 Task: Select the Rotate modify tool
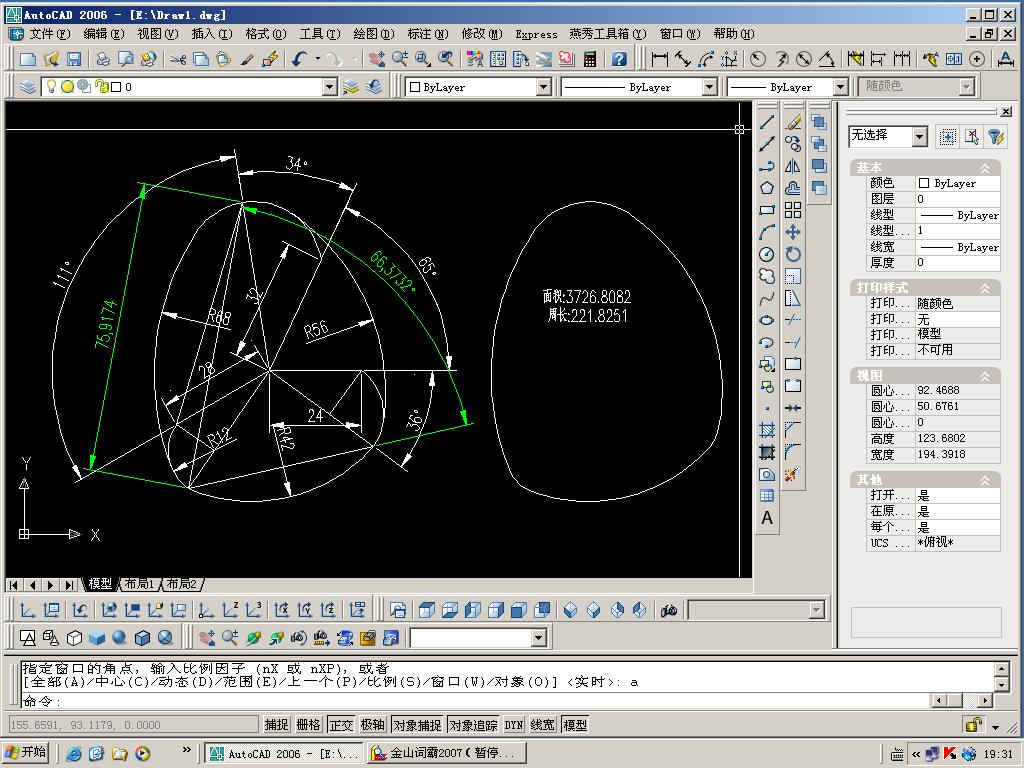tap(793, 254)
